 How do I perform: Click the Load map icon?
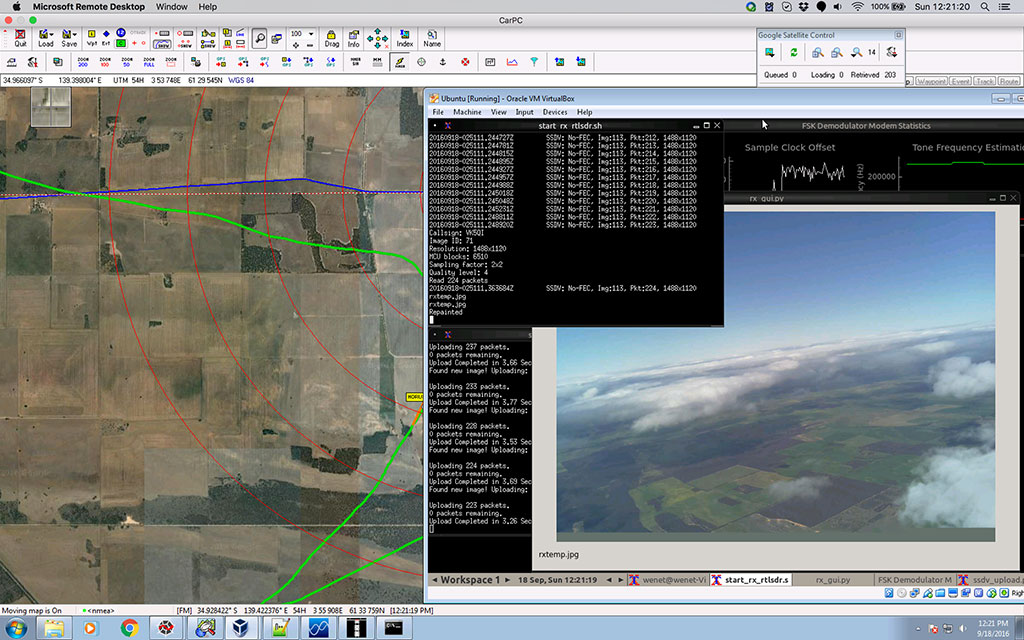pyautogui.click(x=44, y=39)
